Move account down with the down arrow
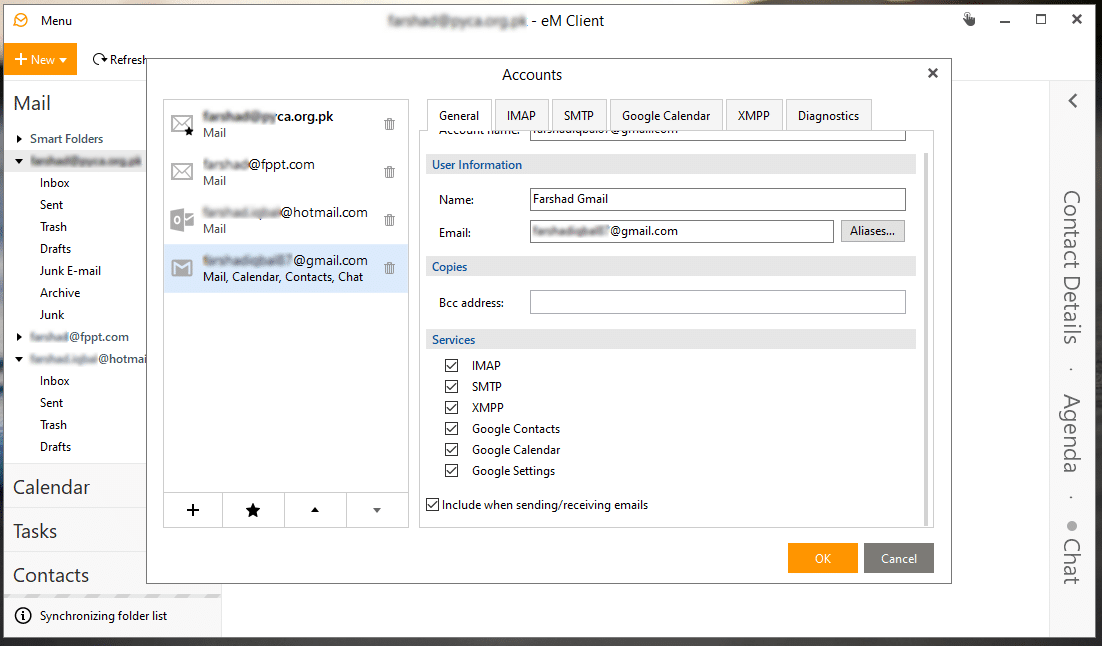 coord(377,510)
